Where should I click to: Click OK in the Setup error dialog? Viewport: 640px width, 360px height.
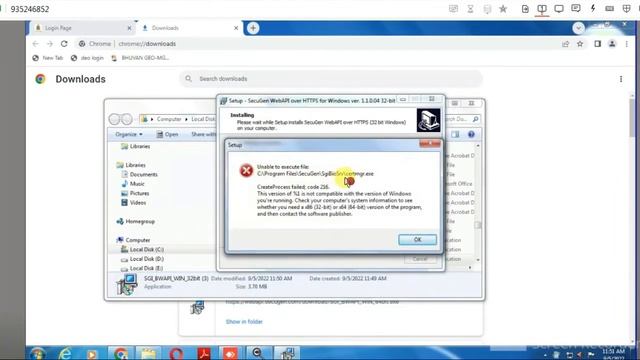tap(417, 240)
